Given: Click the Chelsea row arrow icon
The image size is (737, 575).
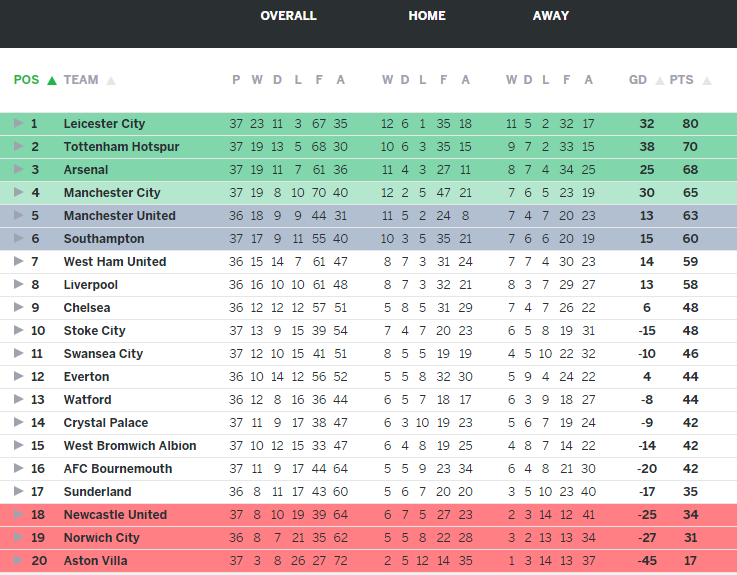Looking at the screenshot, I should (18, 308).
